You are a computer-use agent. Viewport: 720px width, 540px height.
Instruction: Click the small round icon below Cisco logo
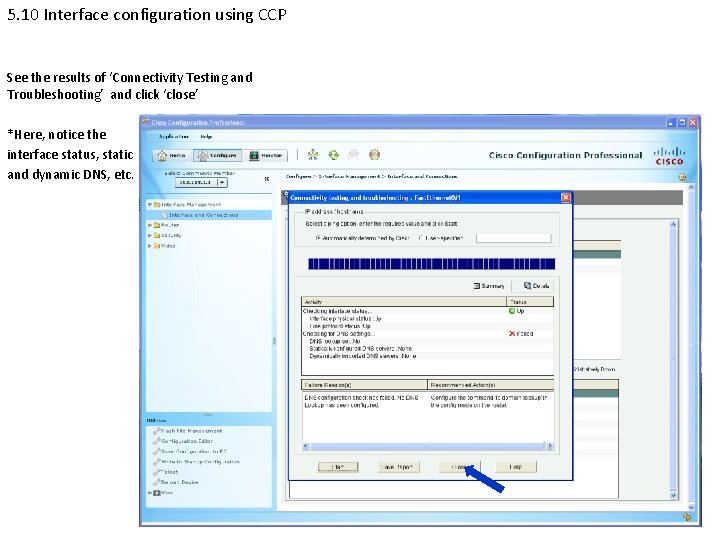[682, 178]
